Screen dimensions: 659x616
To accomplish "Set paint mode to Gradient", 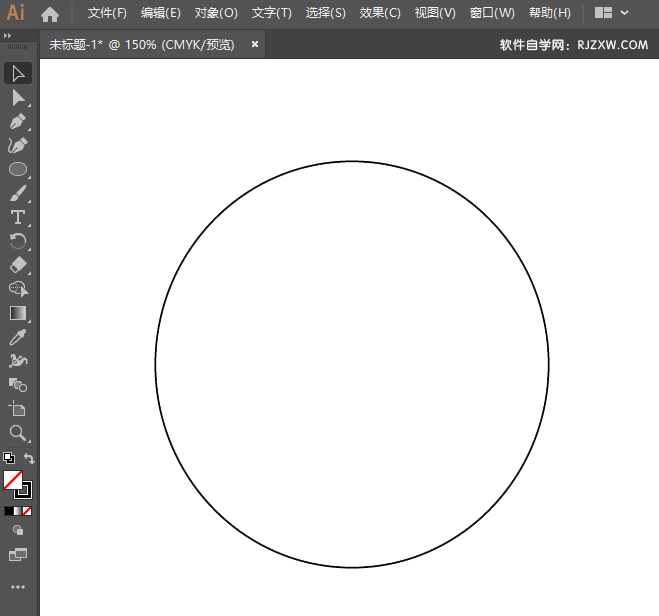I will tap(18, 511).
